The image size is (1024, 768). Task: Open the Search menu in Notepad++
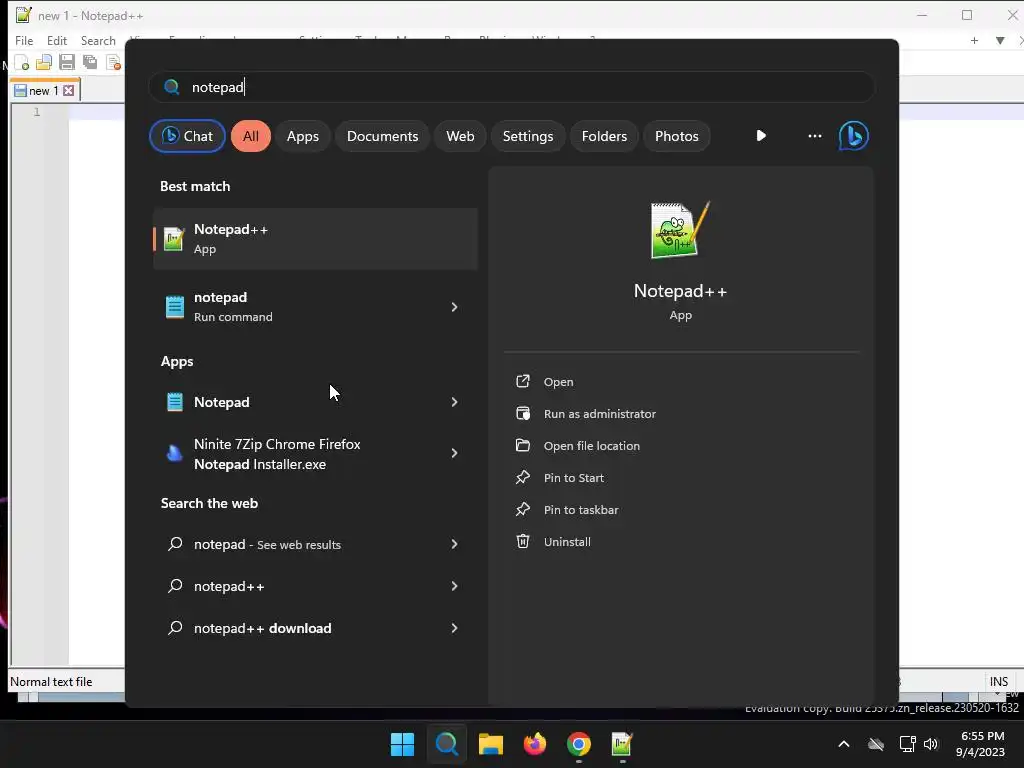tap(98, 40)
